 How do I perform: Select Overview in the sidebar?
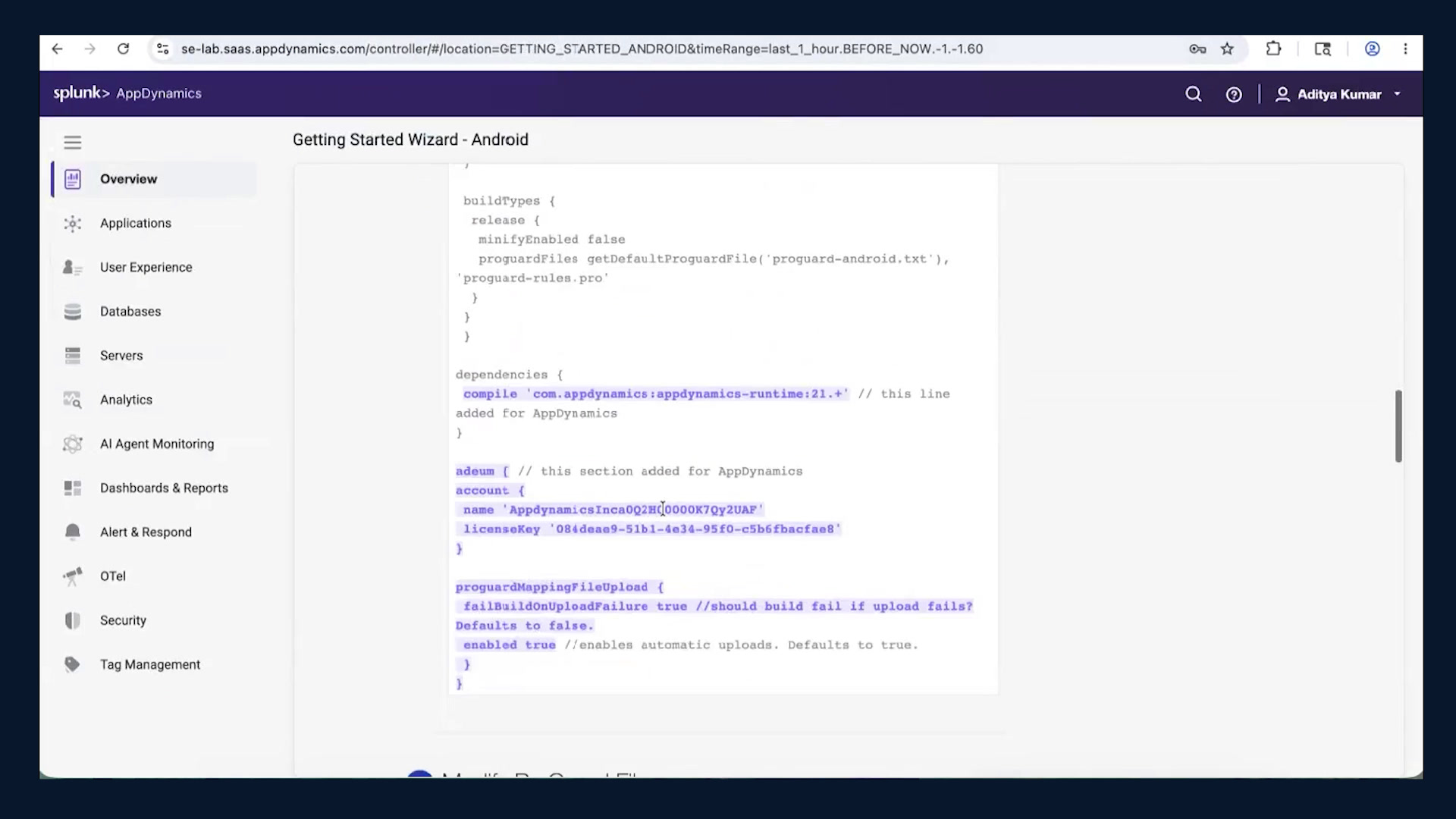click(x=154, y=179)
